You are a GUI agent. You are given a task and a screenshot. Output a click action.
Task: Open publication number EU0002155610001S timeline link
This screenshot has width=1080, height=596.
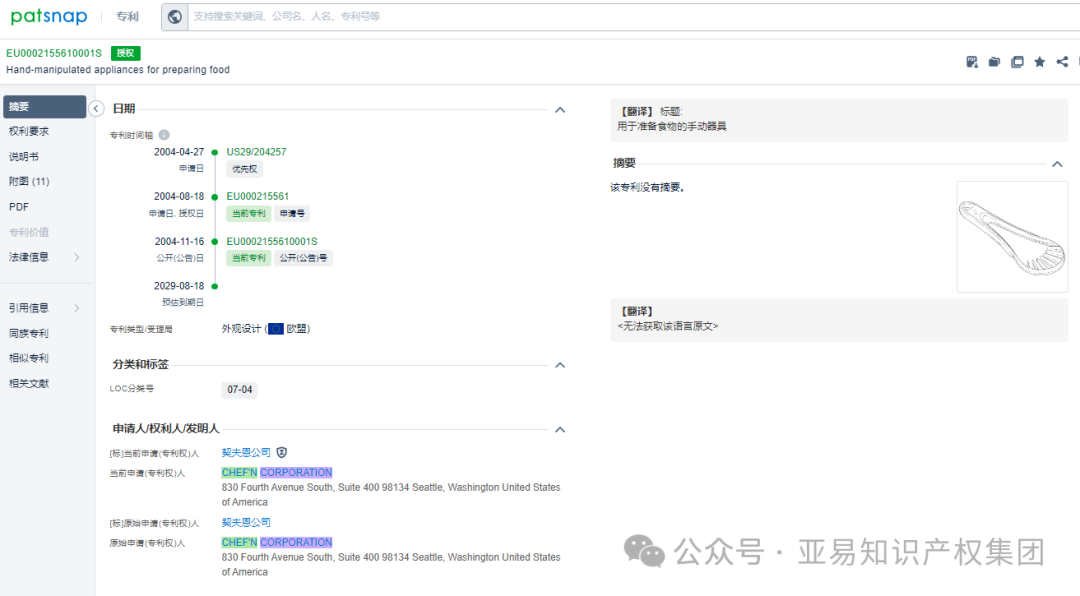[x=272, y=242]
